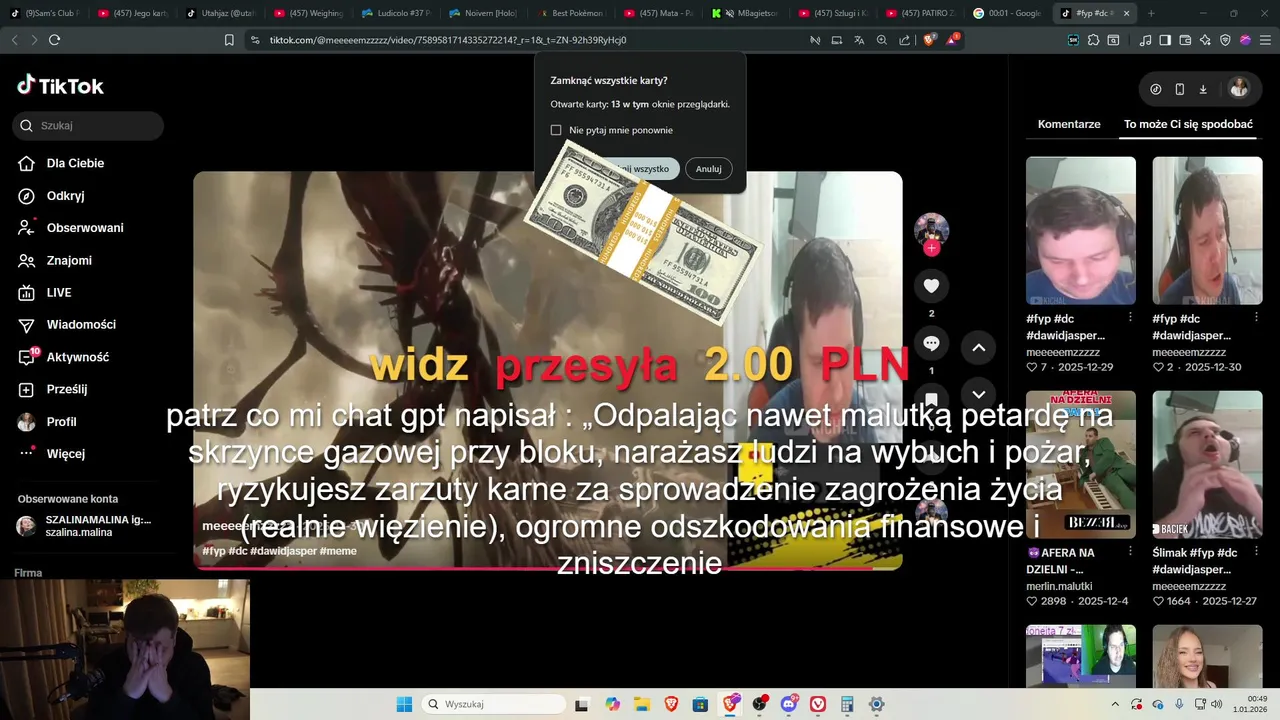
Task: Tick 'Nie pytaj mnie ponownie' checkbox
Action: coord(556,130)
